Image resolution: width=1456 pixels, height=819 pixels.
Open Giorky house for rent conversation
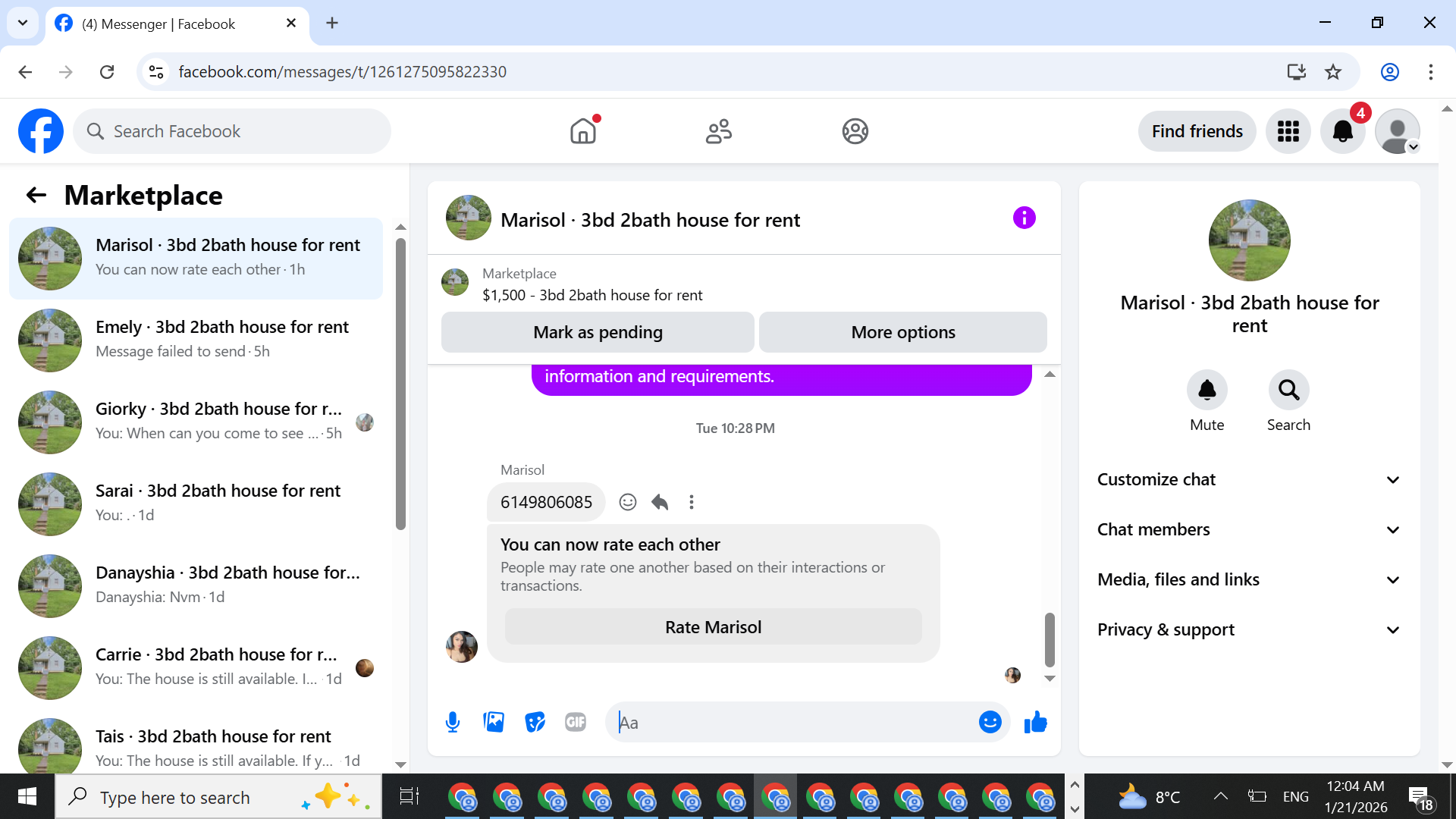[x=196, y=422]
